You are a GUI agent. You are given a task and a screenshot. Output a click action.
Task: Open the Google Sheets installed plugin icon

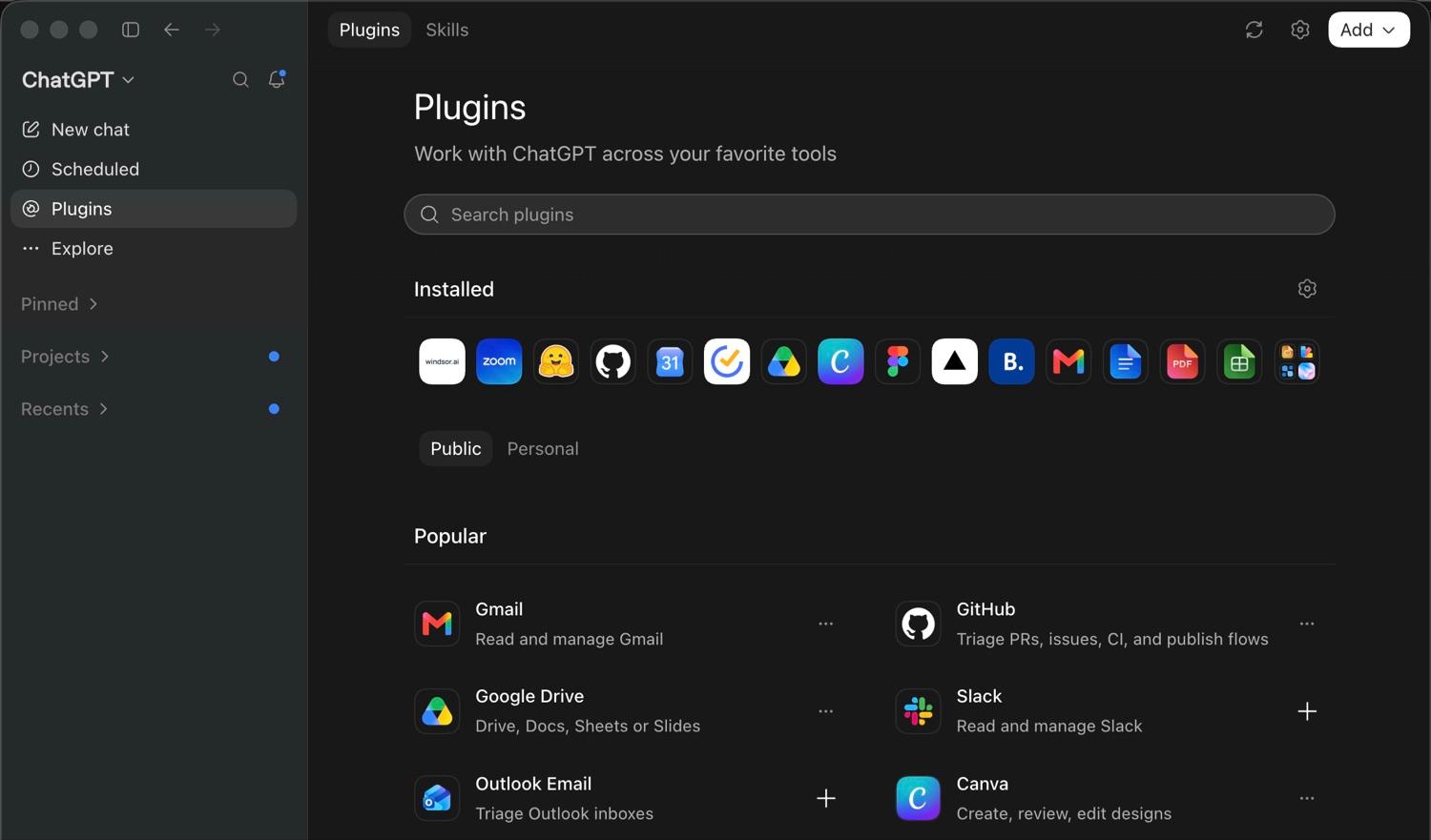click(1239, 361)
